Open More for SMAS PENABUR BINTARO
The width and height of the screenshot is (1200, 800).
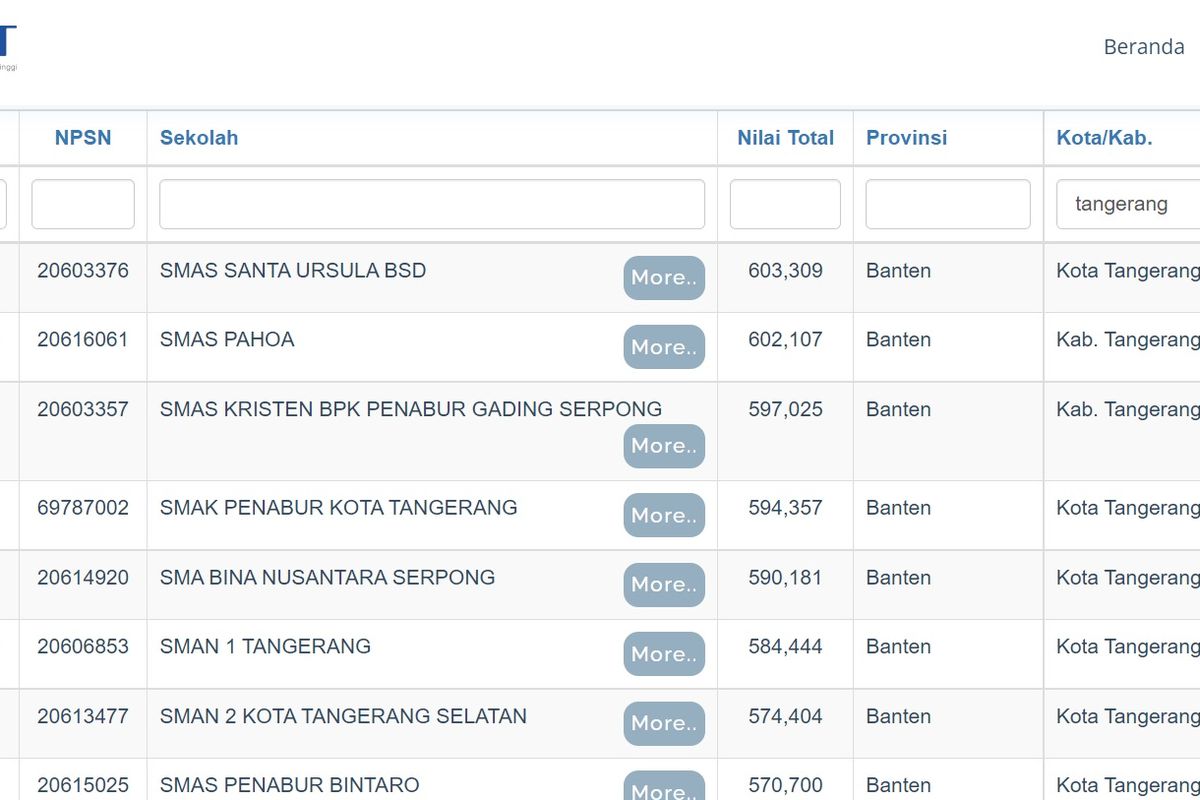point(664,788)
